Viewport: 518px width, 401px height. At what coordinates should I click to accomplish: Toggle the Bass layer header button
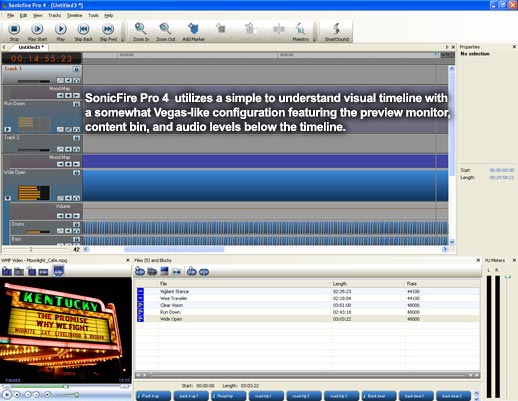(76, 239)
